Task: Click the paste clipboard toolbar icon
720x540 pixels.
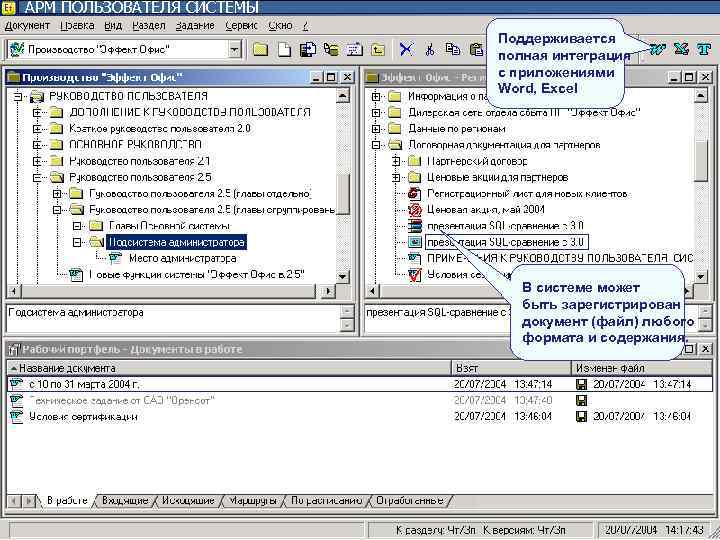Action: 477,49
